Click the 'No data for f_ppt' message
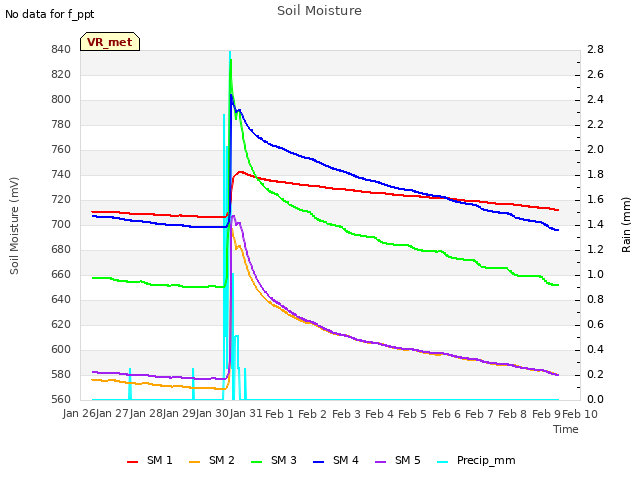 (x=49, y=14)
